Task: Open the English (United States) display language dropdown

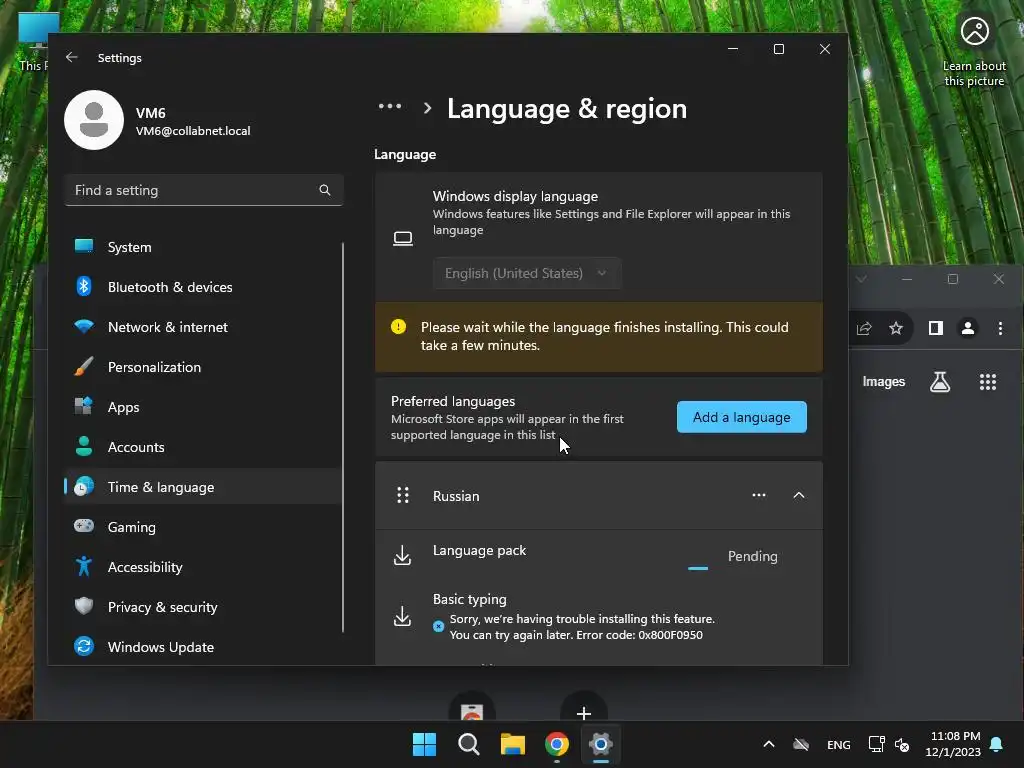Action: [527, 273]
